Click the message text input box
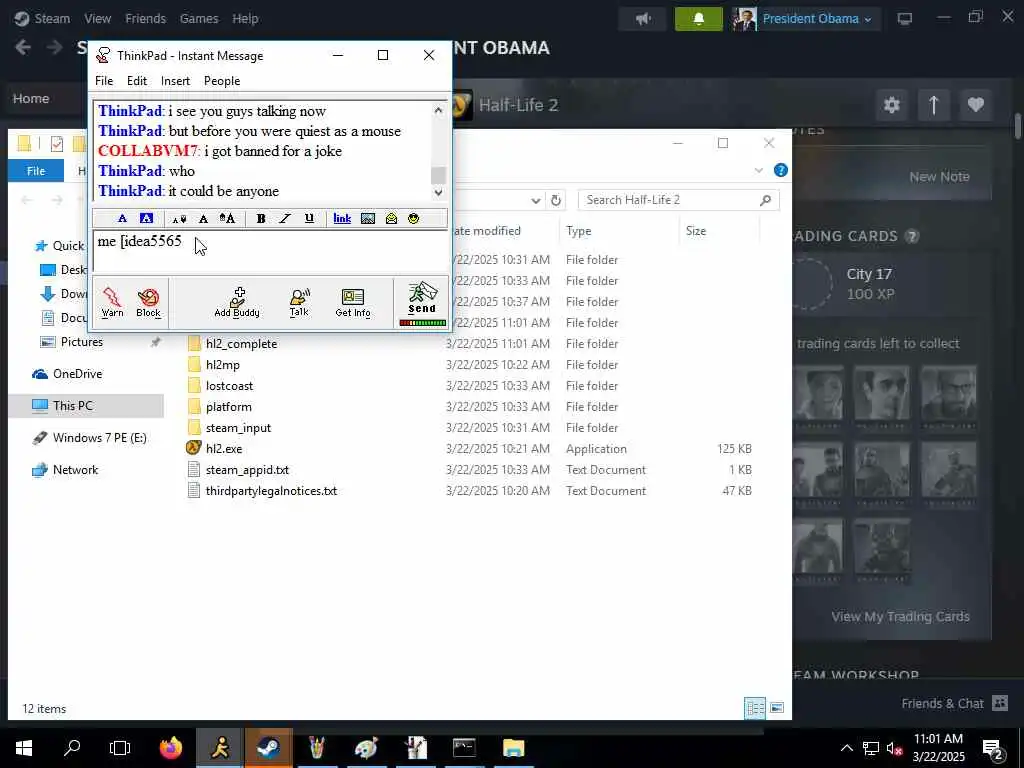The image size is (1024, 768). (270, 251)
